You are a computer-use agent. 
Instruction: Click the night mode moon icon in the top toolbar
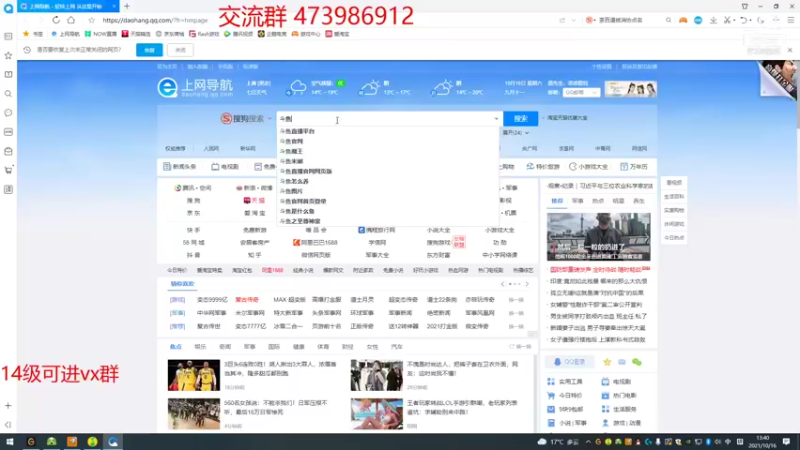(760, 20)
